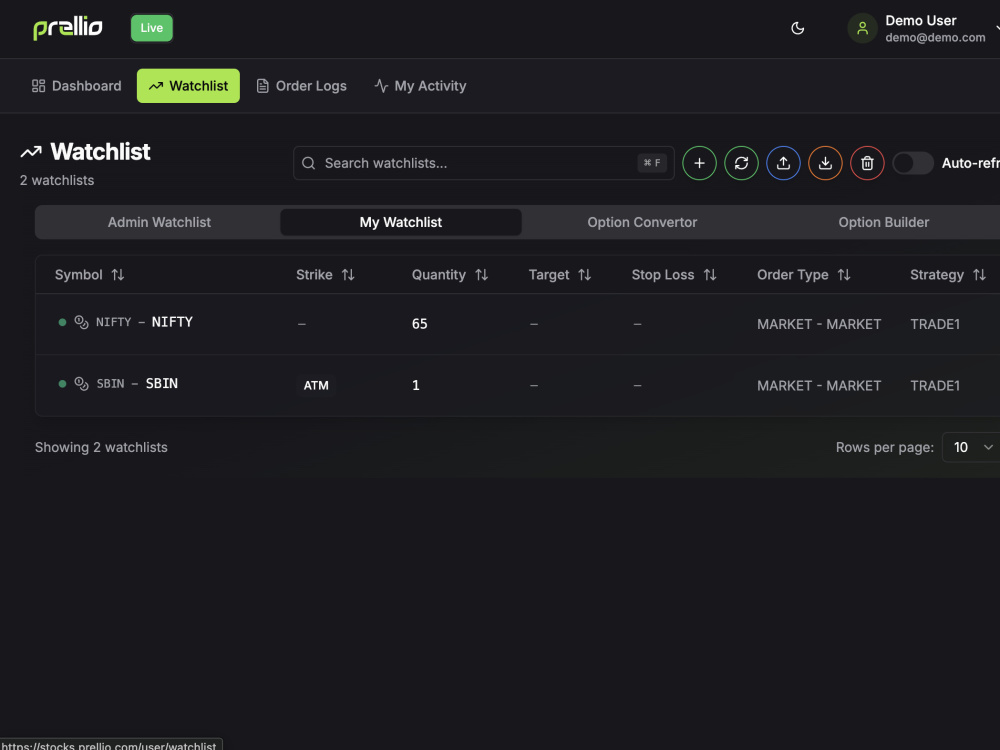Click MARKET - MARKET in the SBIN row
This screenshot has height=750, width=1000.
click(x=819, y=386)
